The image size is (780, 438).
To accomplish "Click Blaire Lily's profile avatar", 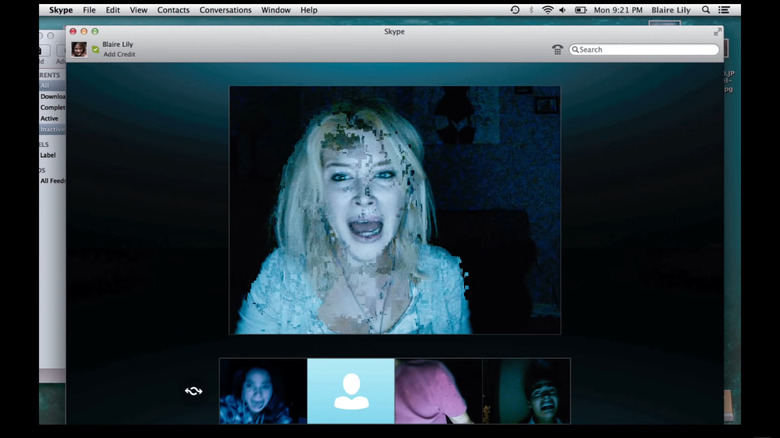I will click(79, 49).
